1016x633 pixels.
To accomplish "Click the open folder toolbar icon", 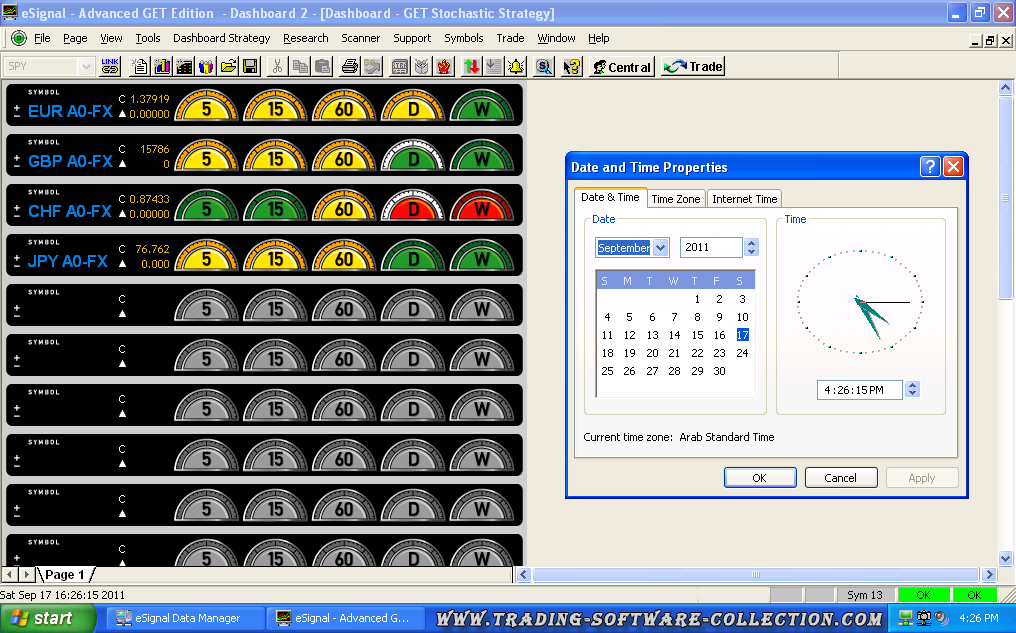I will coord(228,67).
